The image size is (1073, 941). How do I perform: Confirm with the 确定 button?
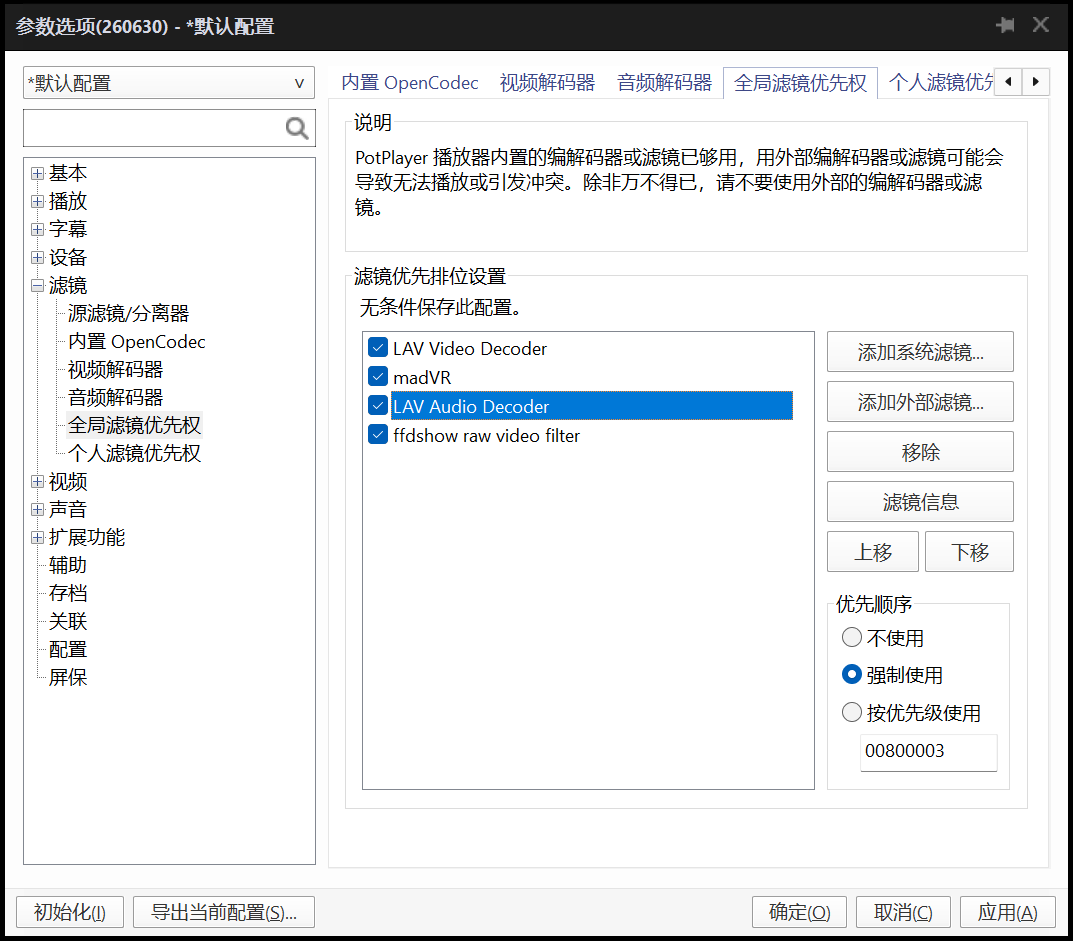coord(799,912)
